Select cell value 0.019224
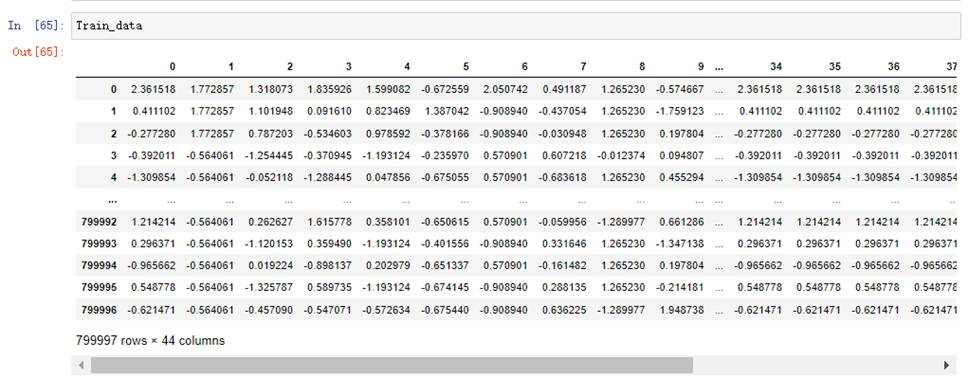 (x=271, y=266)
